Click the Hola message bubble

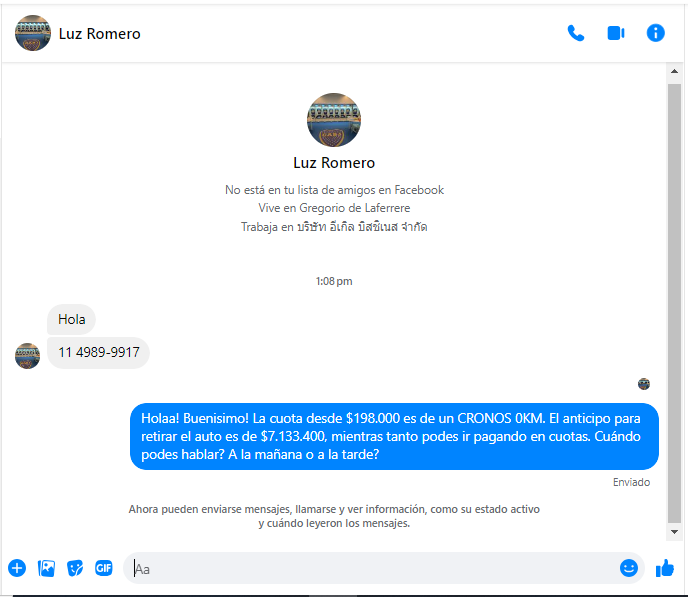(x=72, y=319)
